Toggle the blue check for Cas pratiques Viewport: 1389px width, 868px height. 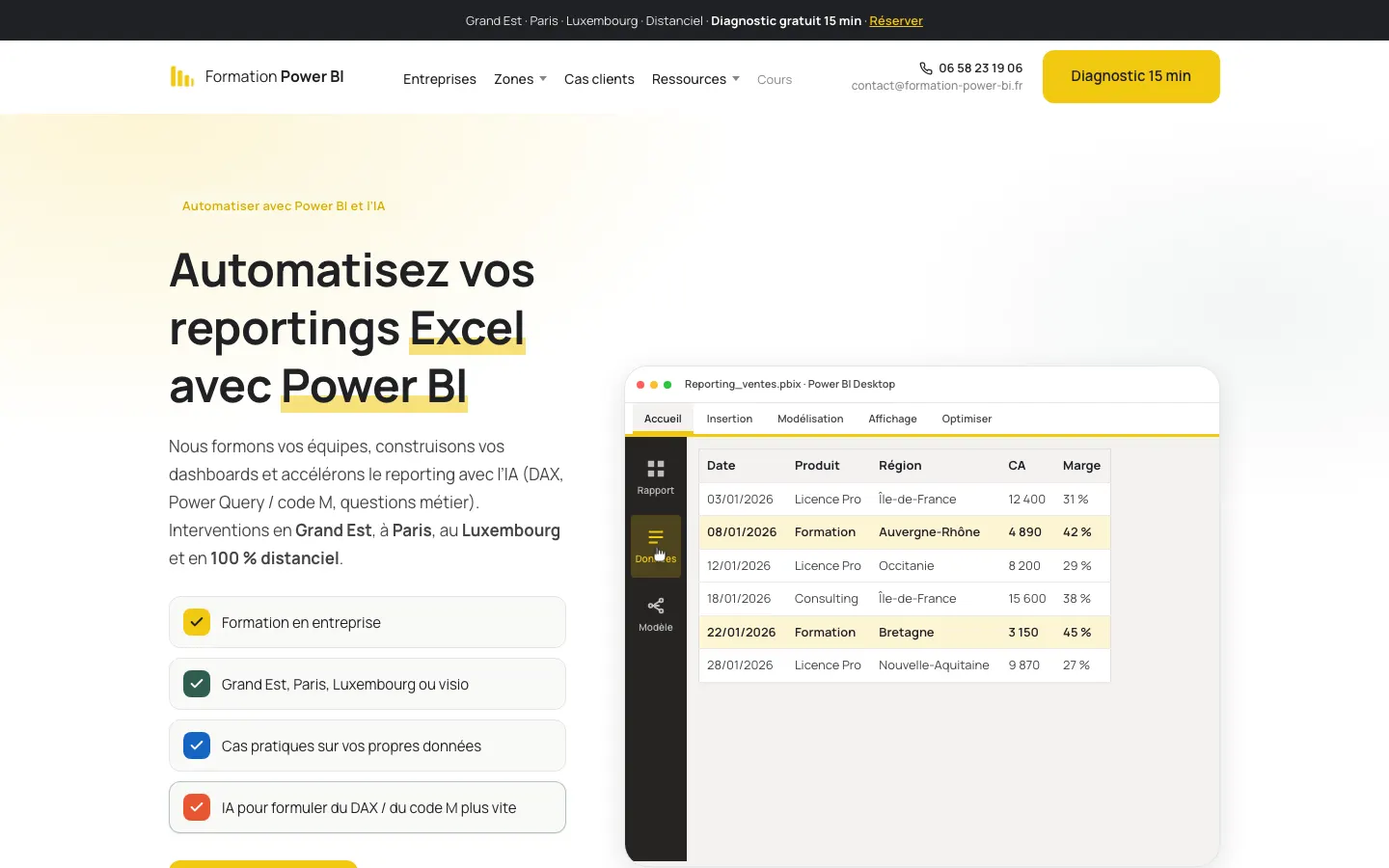(197, 746)
